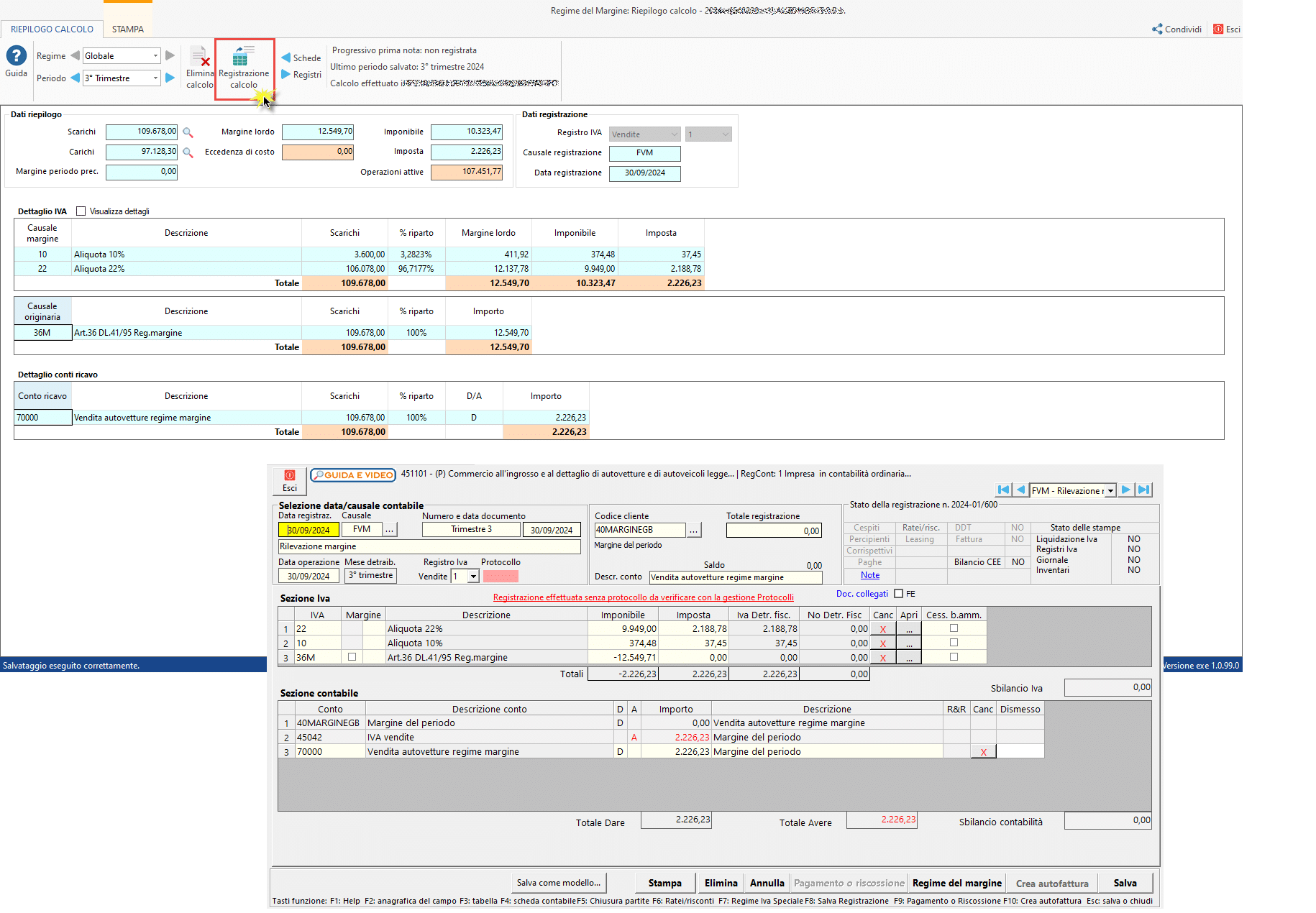Click red X Canc for 36M row
This screenshot has width=1316, height=913.
coord(883,658)
